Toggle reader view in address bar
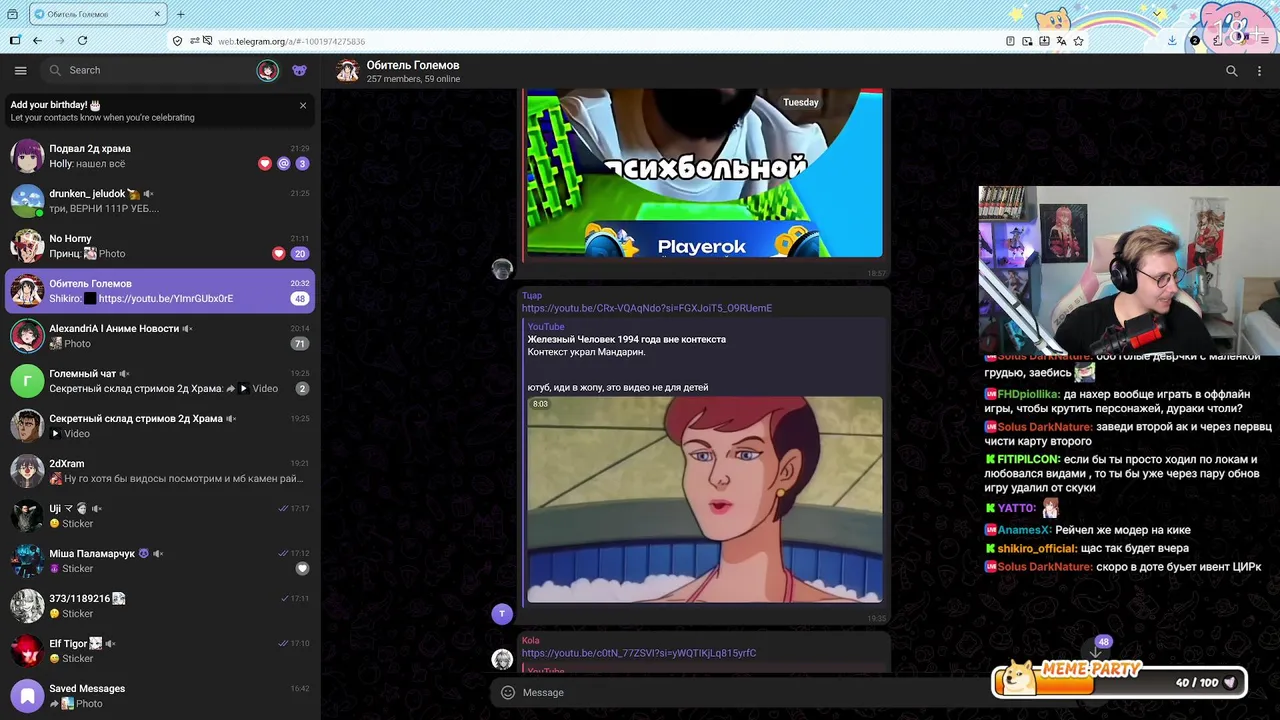The height and width of the screenshot is (720, 1280). 1010,41
